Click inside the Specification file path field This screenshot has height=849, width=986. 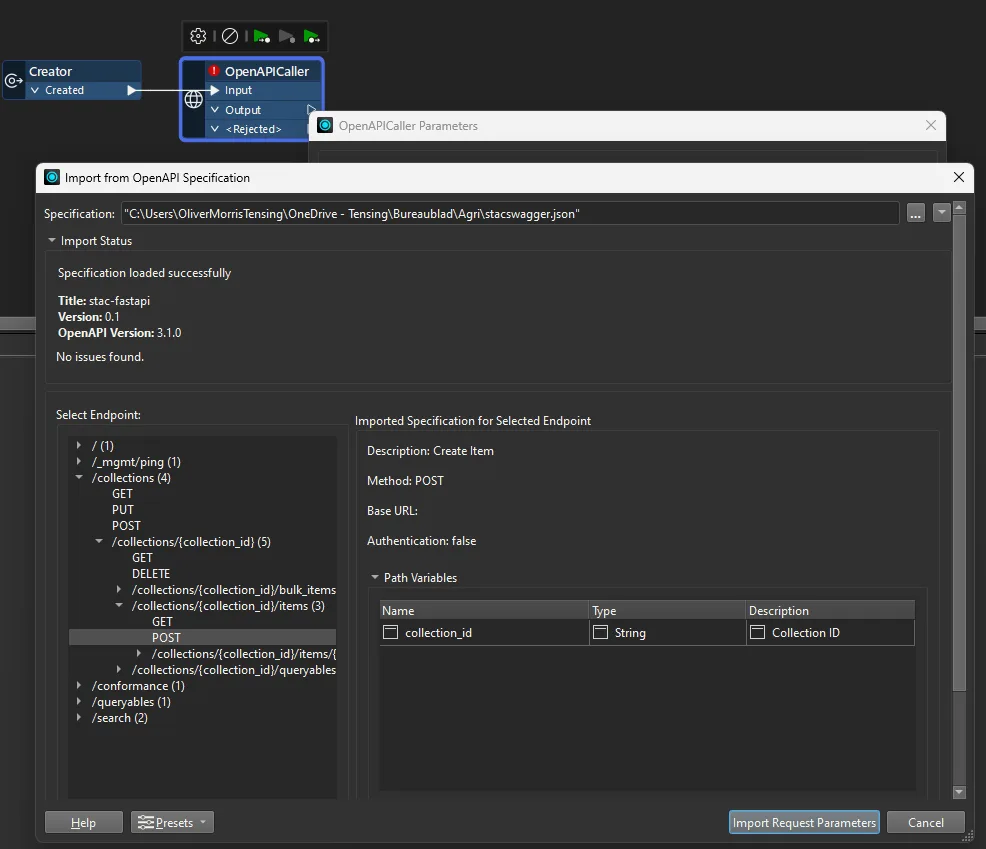[510, 214]
